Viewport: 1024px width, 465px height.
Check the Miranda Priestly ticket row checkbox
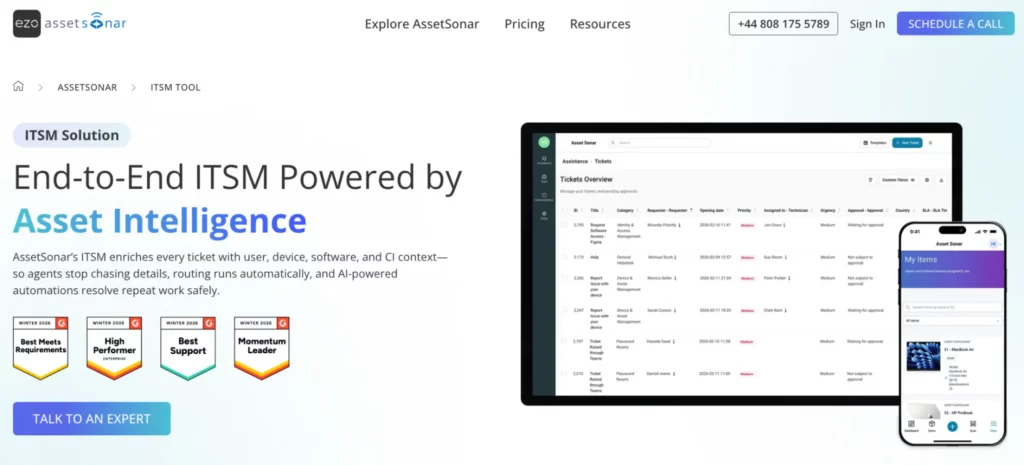pos(565,225)
